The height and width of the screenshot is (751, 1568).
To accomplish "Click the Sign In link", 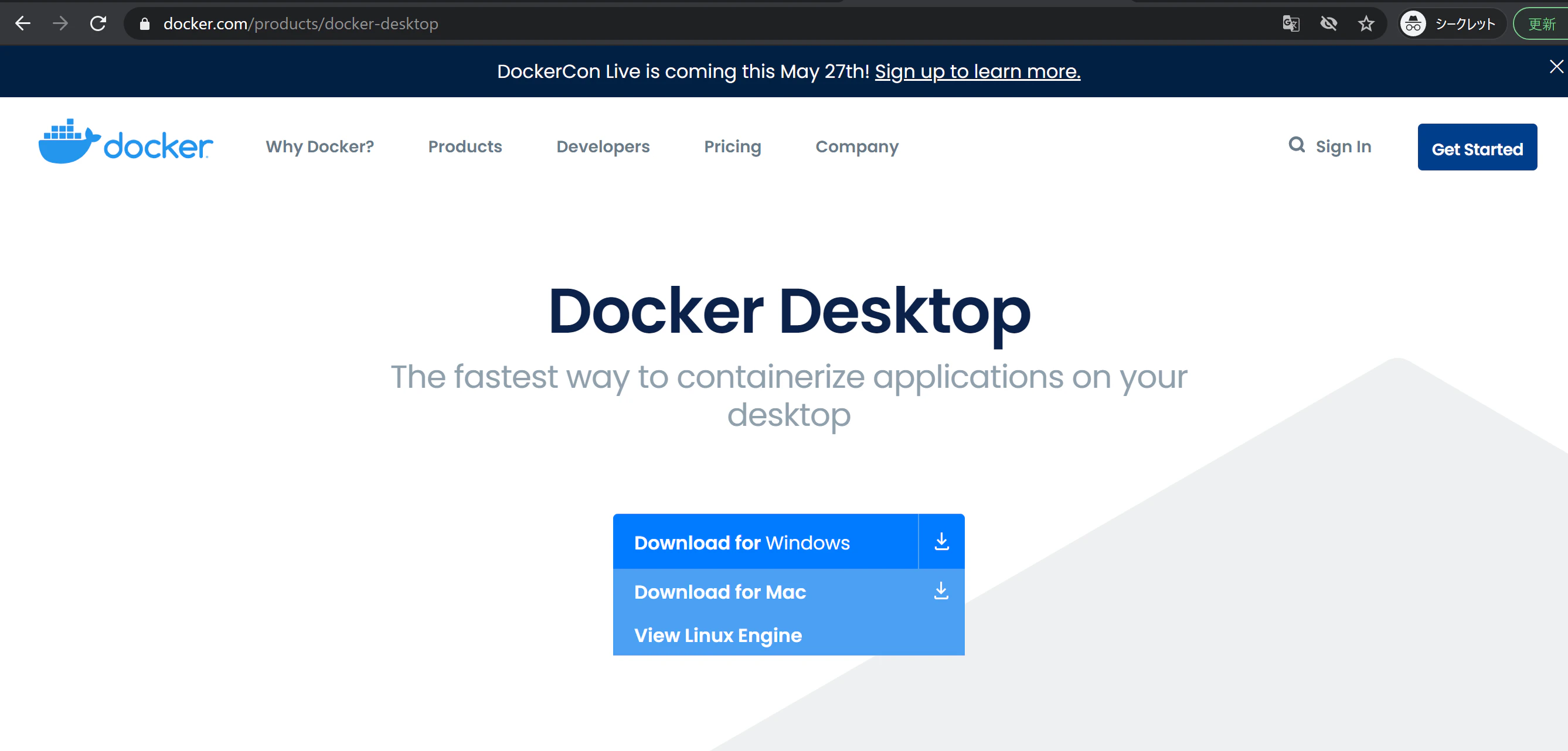I will 1343,146.
